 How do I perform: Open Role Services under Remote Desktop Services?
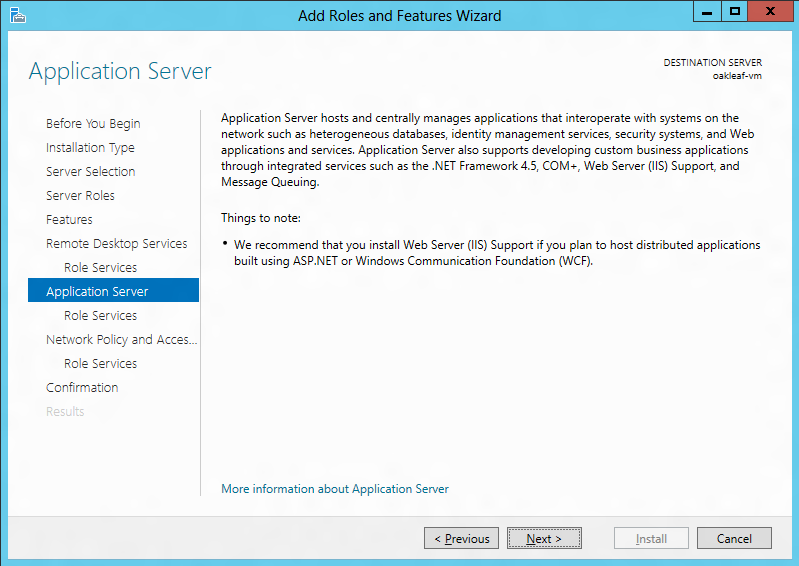click(100, 267)
